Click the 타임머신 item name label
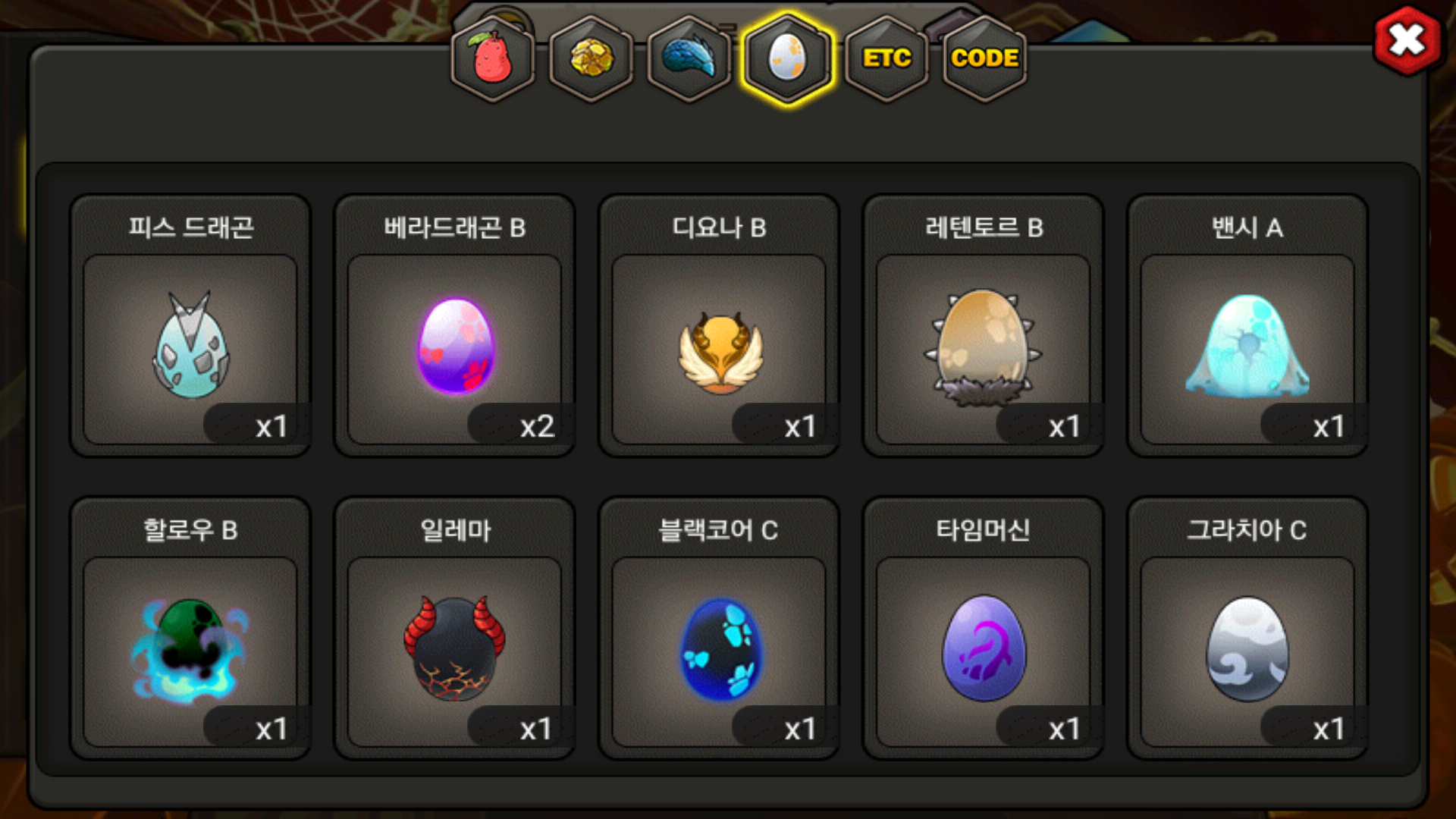The height and width of the screenshot is (819, 1456). [984, 530]
